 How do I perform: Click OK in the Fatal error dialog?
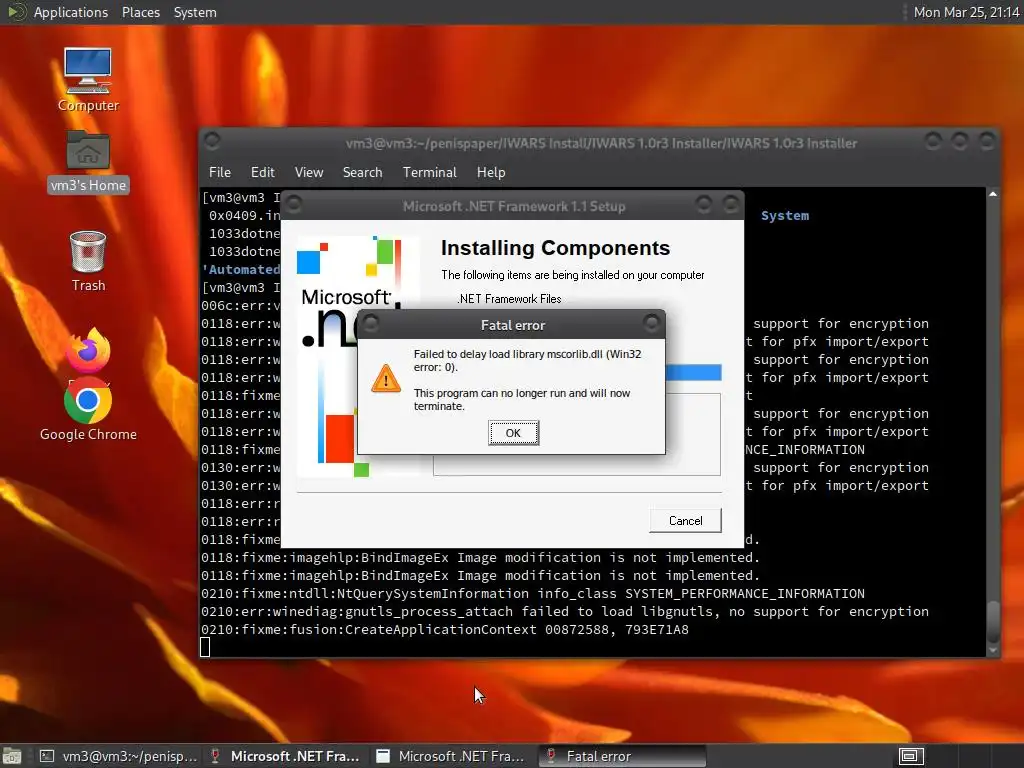[513, 433]
